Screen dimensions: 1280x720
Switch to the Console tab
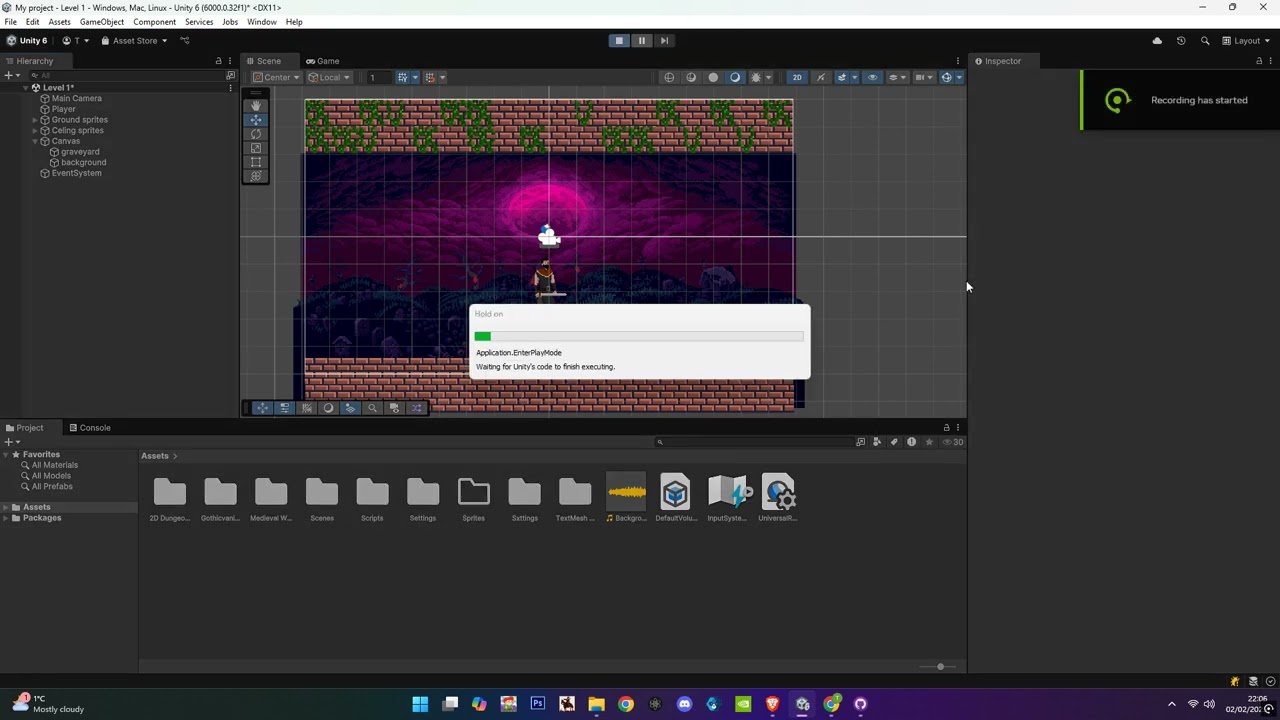coord(90,428)
